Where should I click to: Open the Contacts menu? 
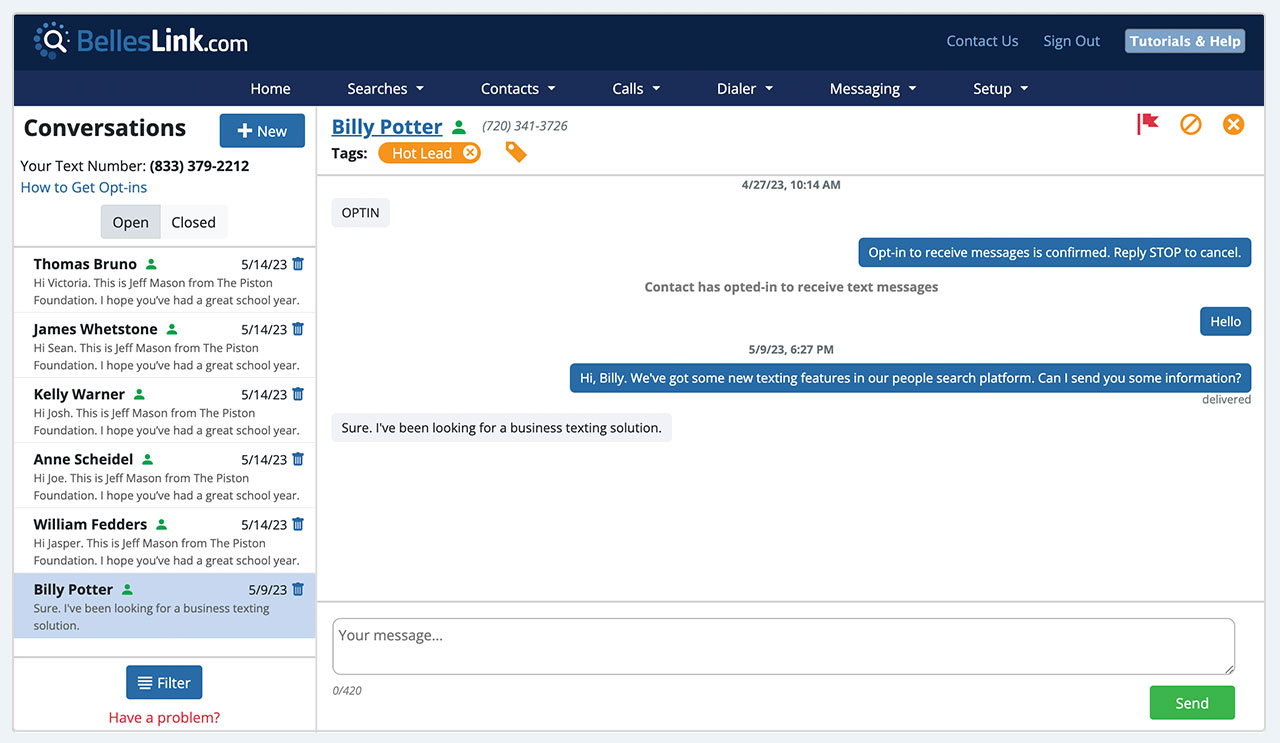517,88
